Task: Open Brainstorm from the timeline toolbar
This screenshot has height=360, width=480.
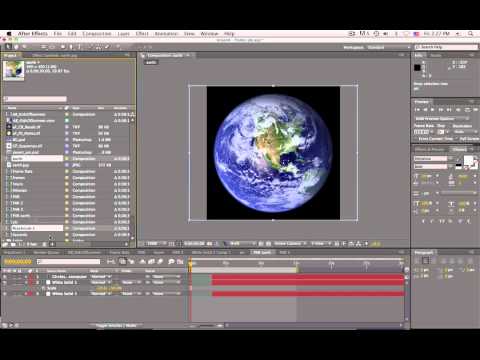Action: [171, 262]
